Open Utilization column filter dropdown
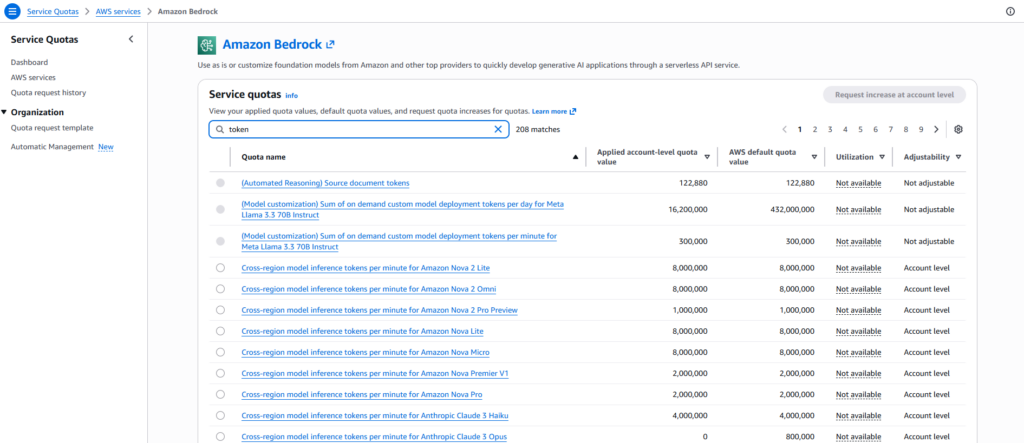The image size is (1024, 443). coord(883,157)
